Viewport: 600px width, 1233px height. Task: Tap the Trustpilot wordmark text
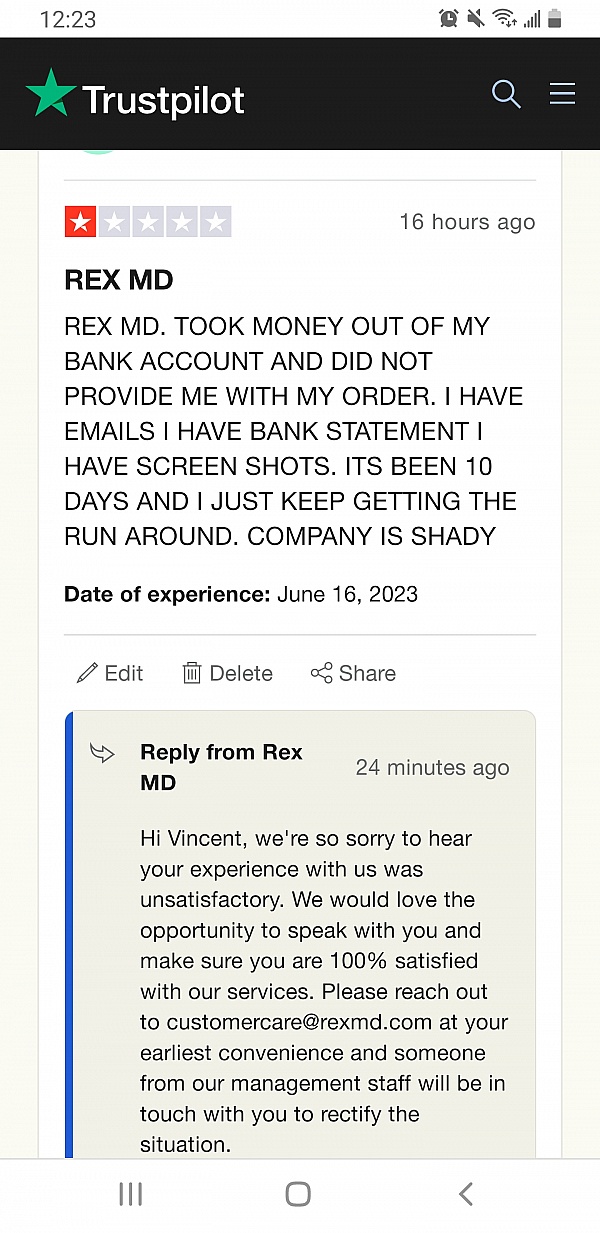tap(163, 100)
